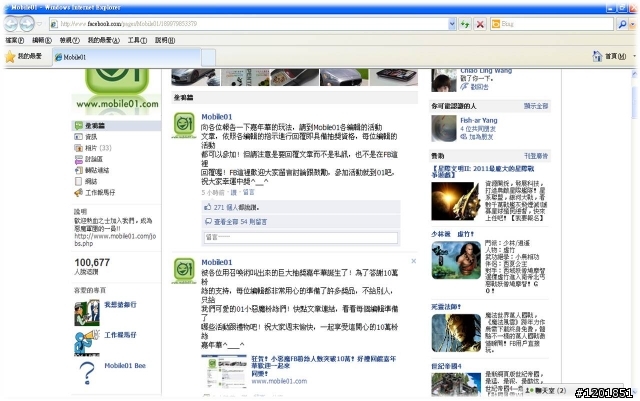The width and height of the screenshot is (640, 401).
Task: Open the 少林派 虛竹 ad title
Action: 453,234
